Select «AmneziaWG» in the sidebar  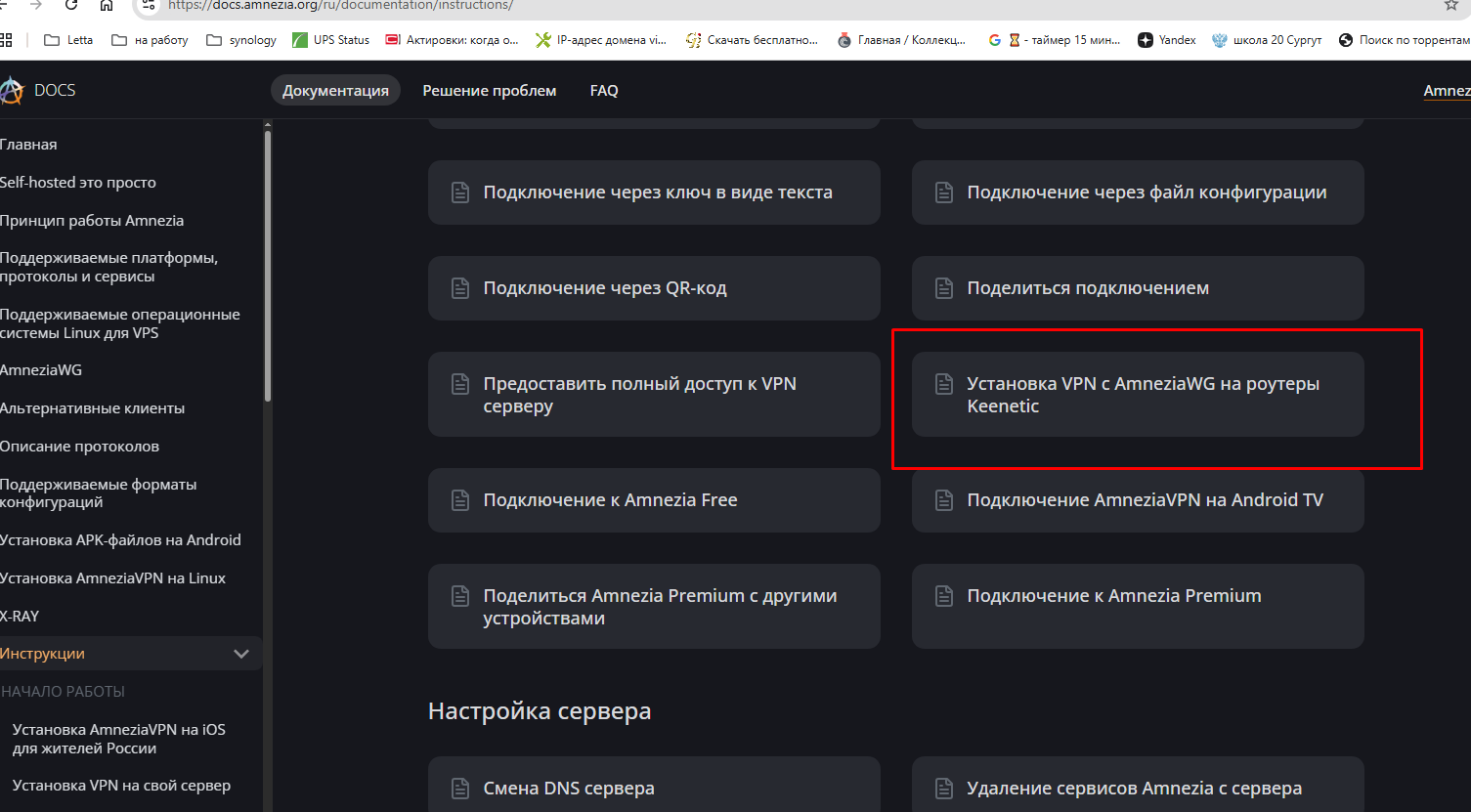[41, 370]
